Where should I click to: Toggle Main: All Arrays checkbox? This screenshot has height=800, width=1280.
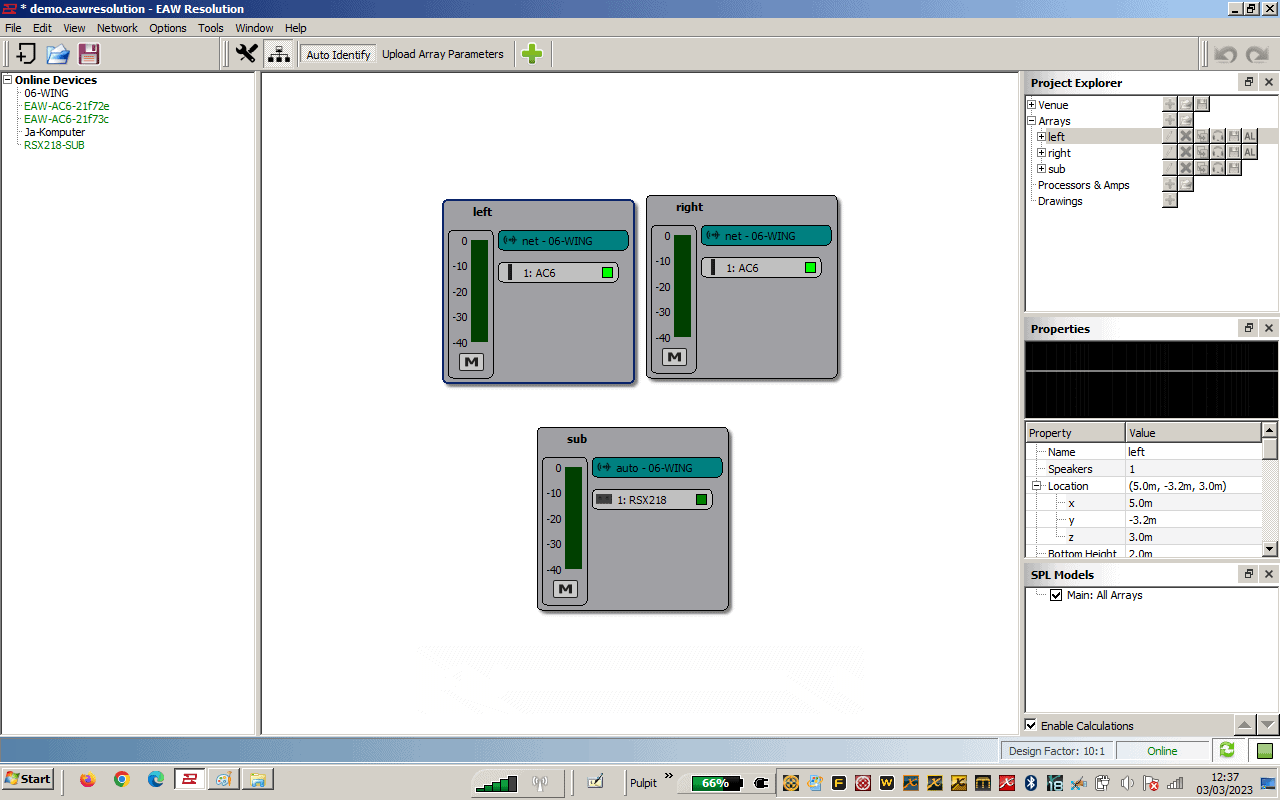click(1056, 595)
